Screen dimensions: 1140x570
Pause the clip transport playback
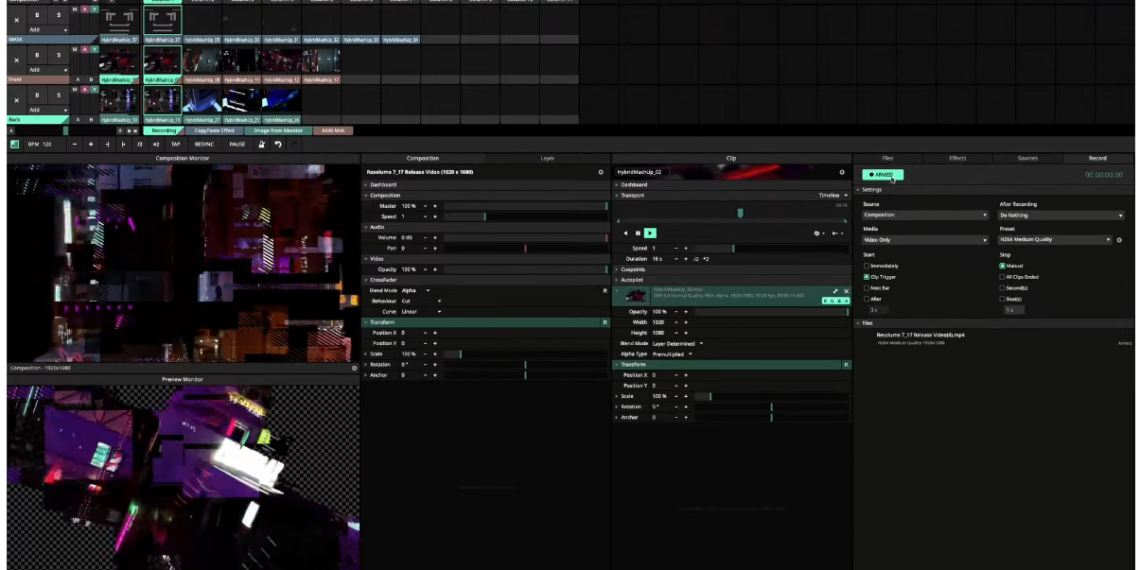638,233
